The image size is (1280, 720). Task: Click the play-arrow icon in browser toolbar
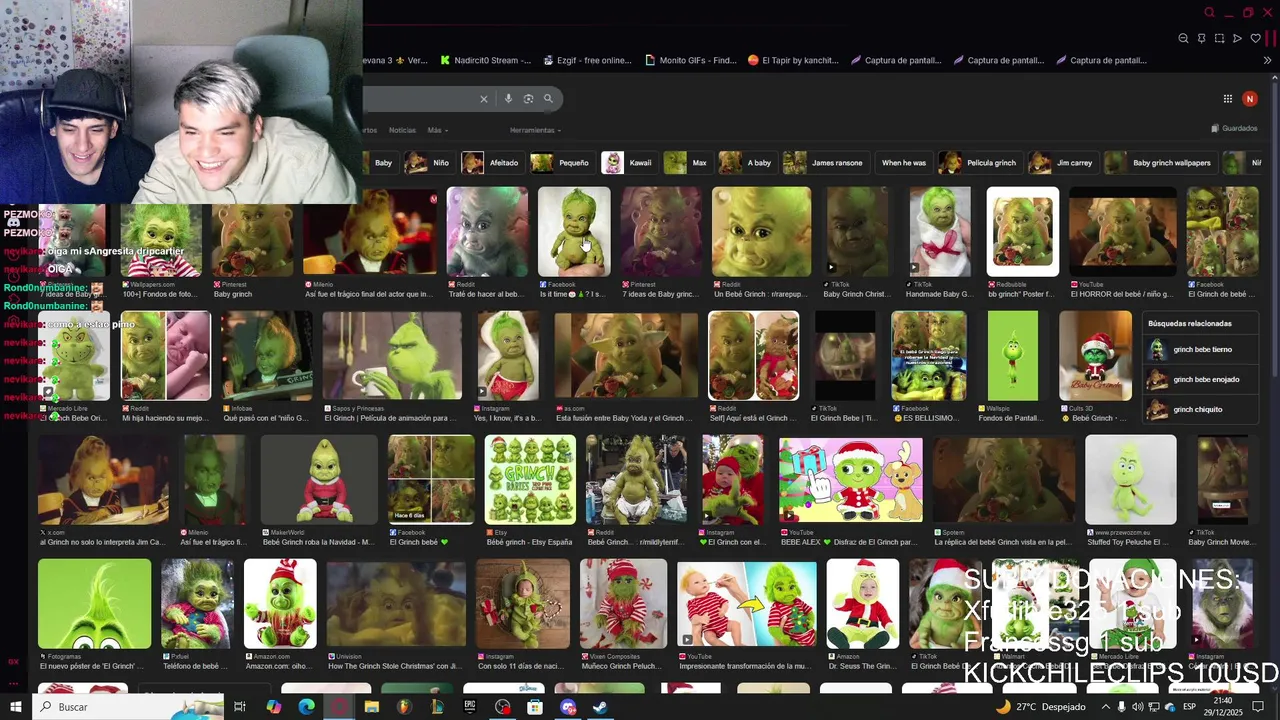tap(1237, 38)
